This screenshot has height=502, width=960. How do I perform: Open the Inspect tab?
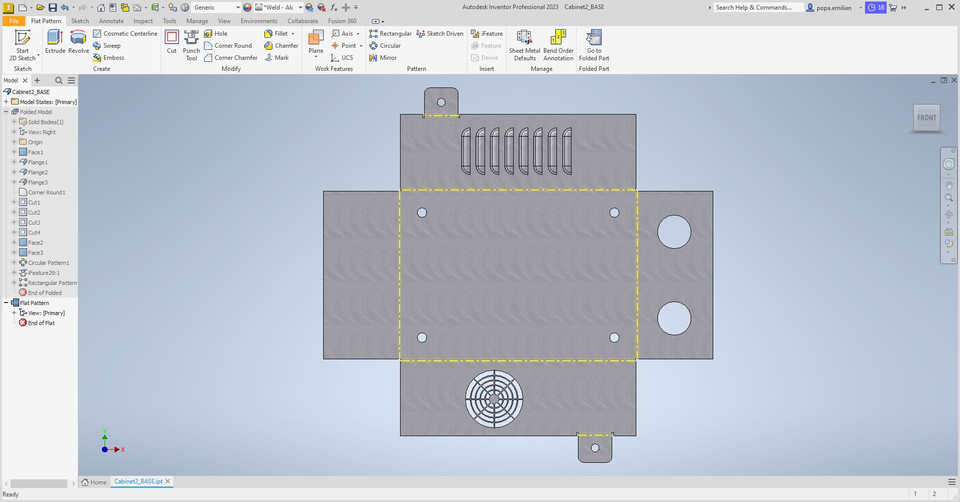coord(143,21)
